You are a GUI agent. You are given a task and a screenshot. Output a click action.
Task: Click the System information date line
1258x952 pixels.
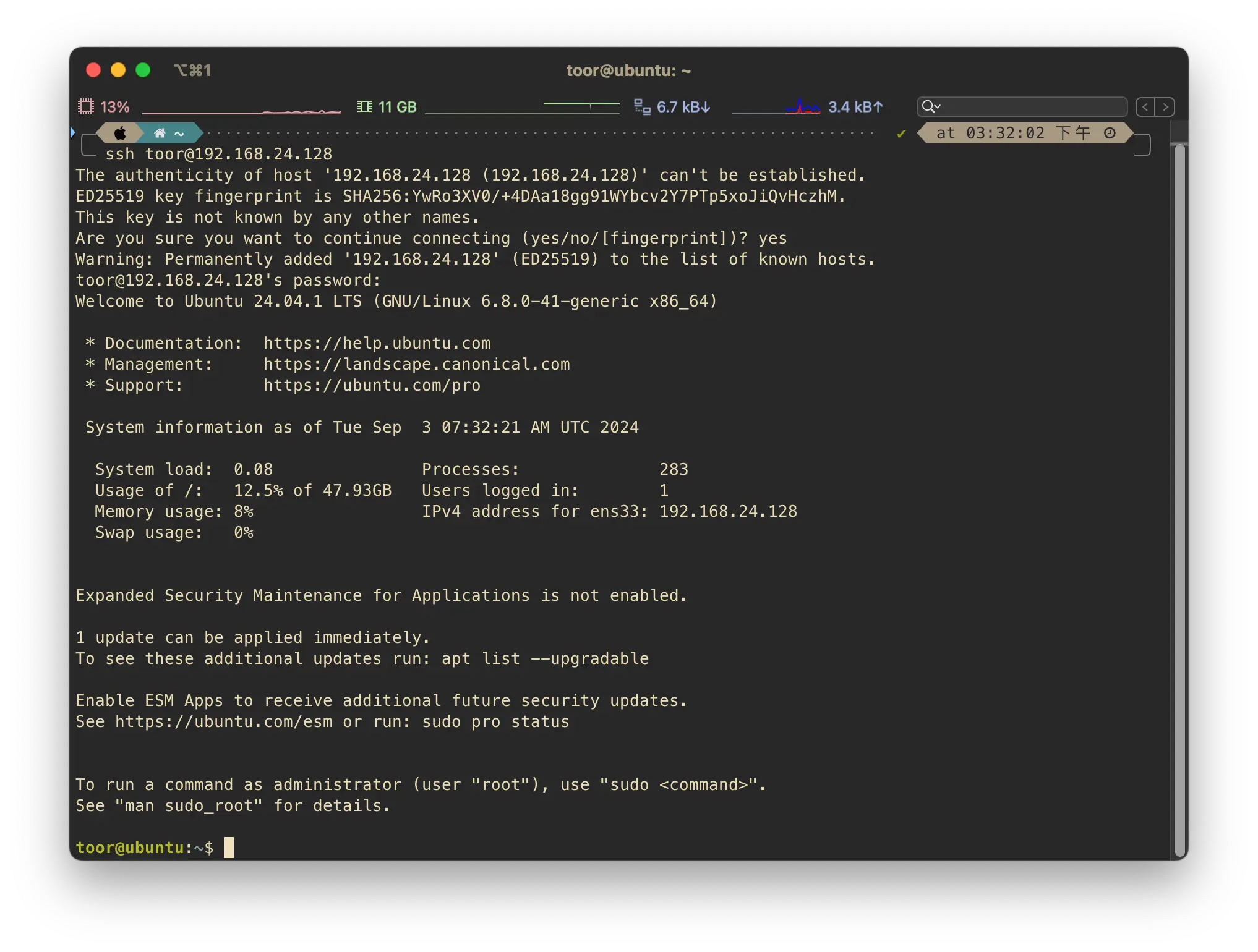pos(362,427)
